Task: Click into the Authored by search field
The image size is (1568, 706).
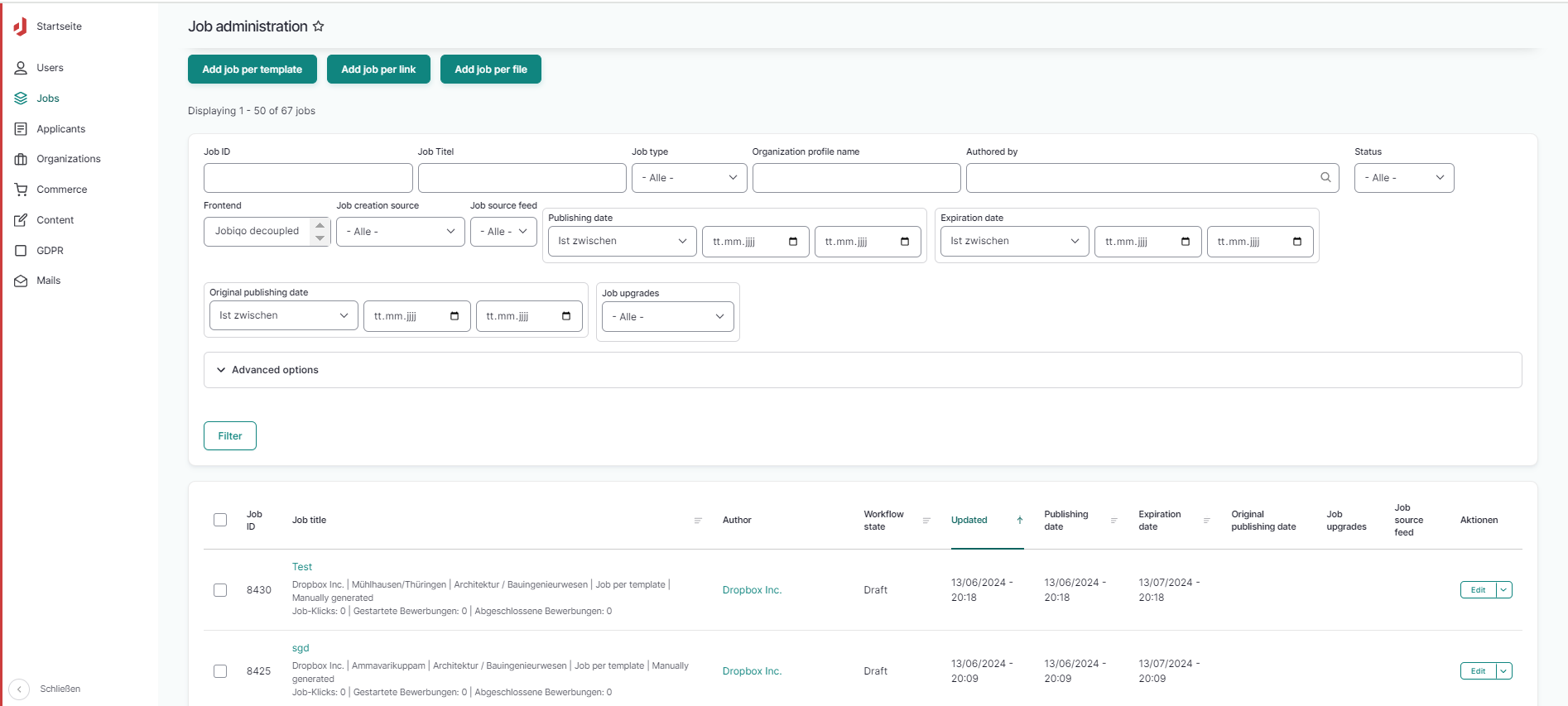Action: 1152,178
